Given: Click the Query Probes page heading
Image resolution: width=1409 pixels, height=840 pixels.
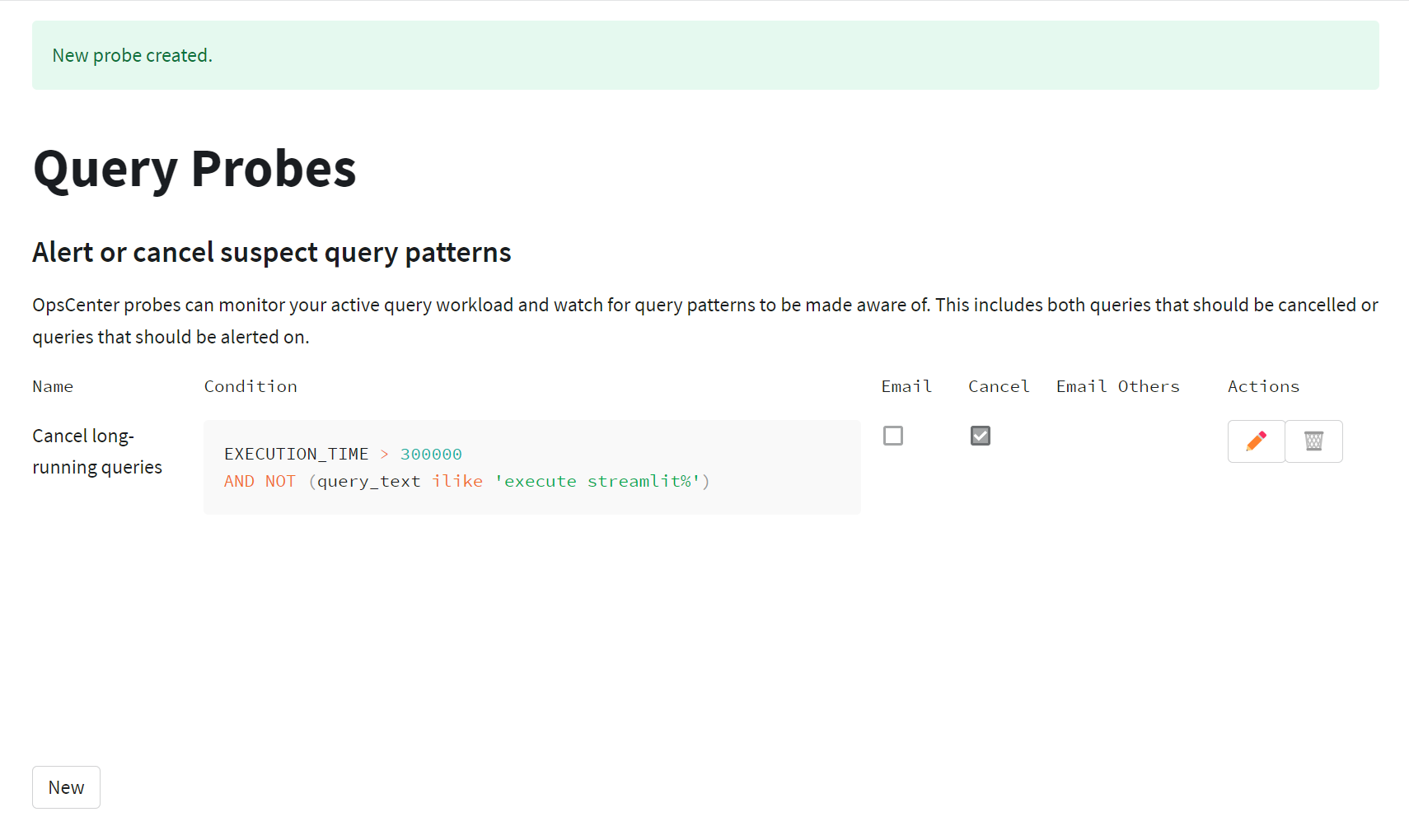Looking at the screenshot, I should [x=194, y=169].
